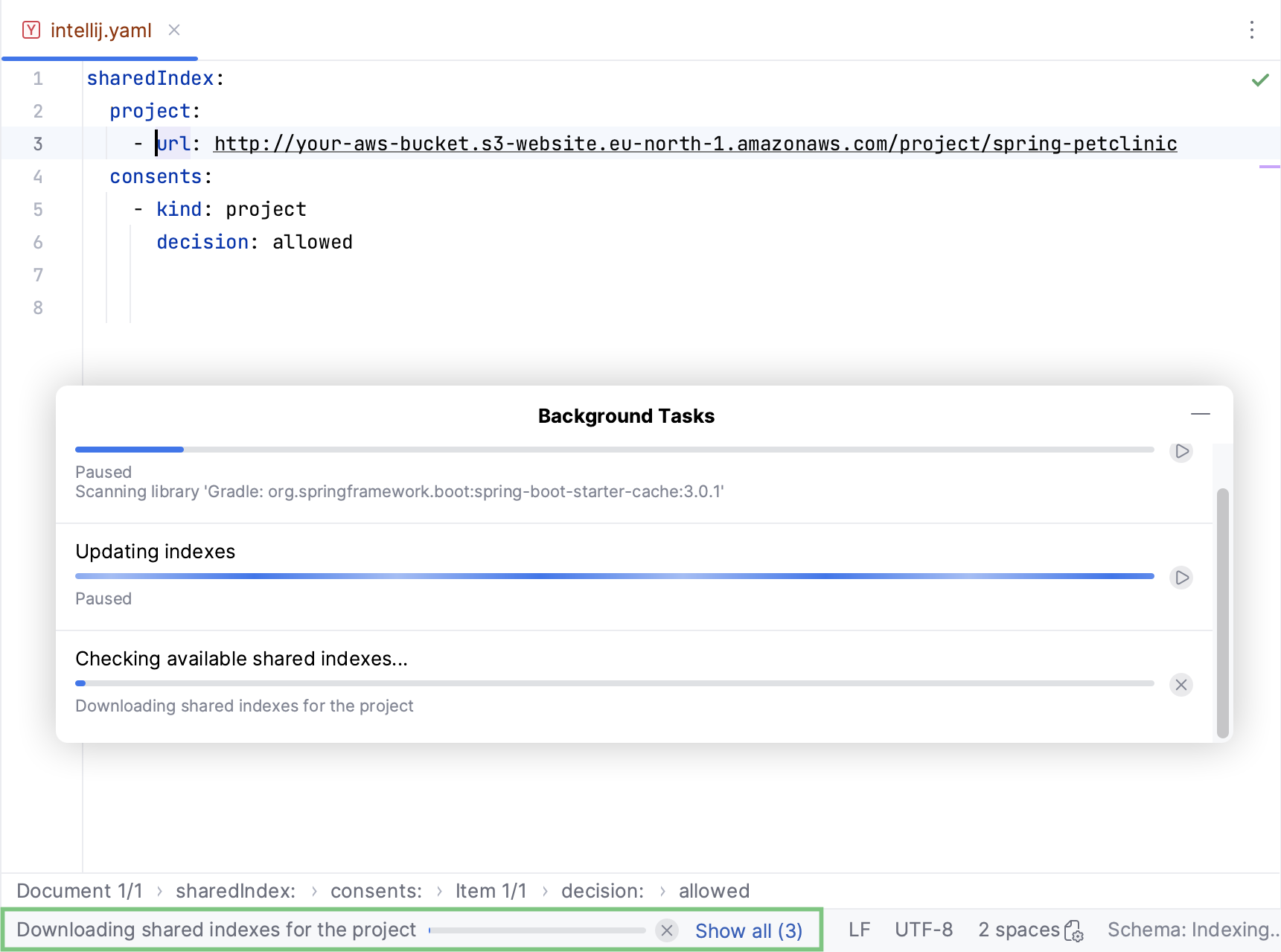This screenshot has width=1281, height=952.
Task: Click Show all (3) link
Action: (x=749, y=931)
